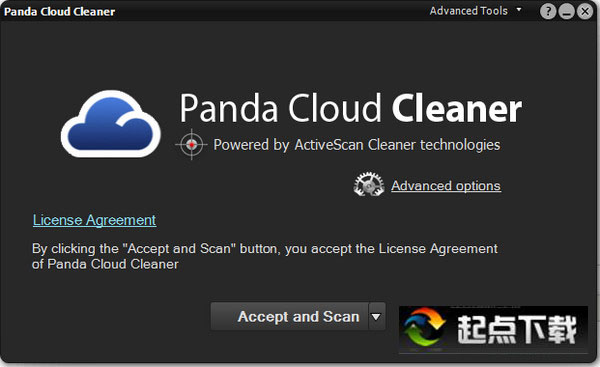Click the gear icon beside Advanced options
This screenshot has width=600, height=367.
[x=369, y=184]
